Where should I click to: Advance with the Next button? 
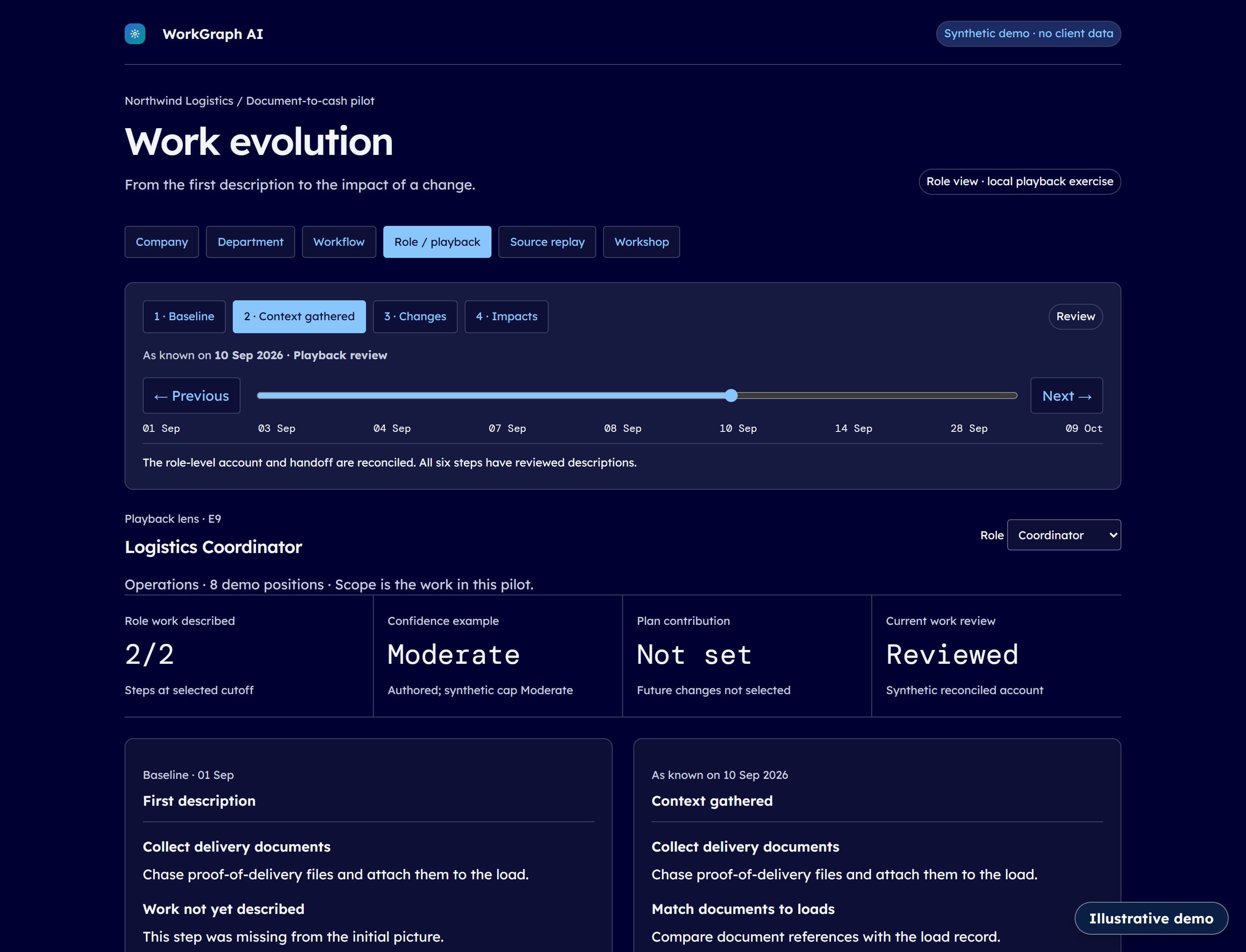point(1066,396)
